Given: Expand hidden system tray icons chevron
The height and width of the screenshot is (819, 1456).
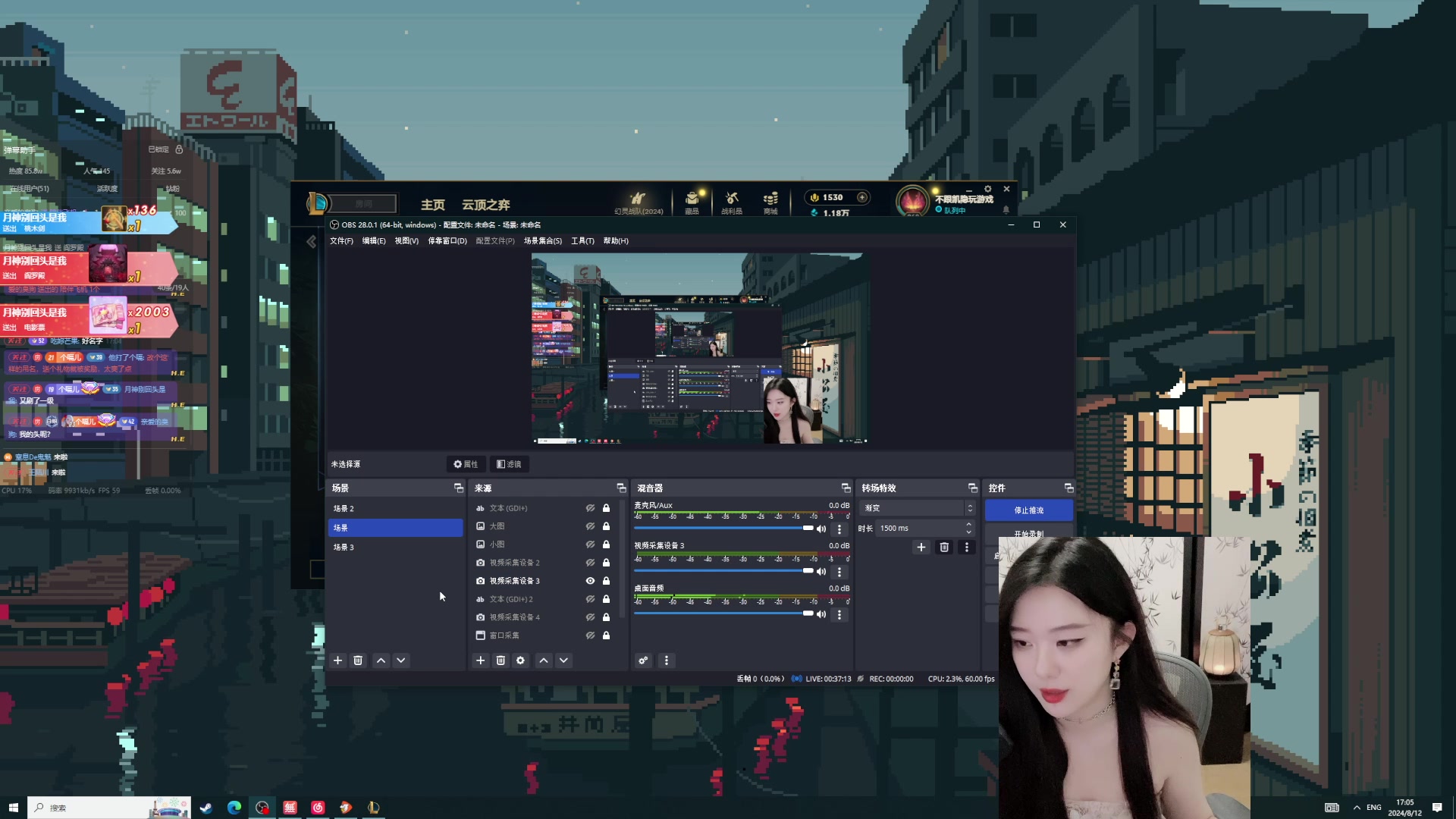Looking at the screenshot, I should (x=1357, y=808).
